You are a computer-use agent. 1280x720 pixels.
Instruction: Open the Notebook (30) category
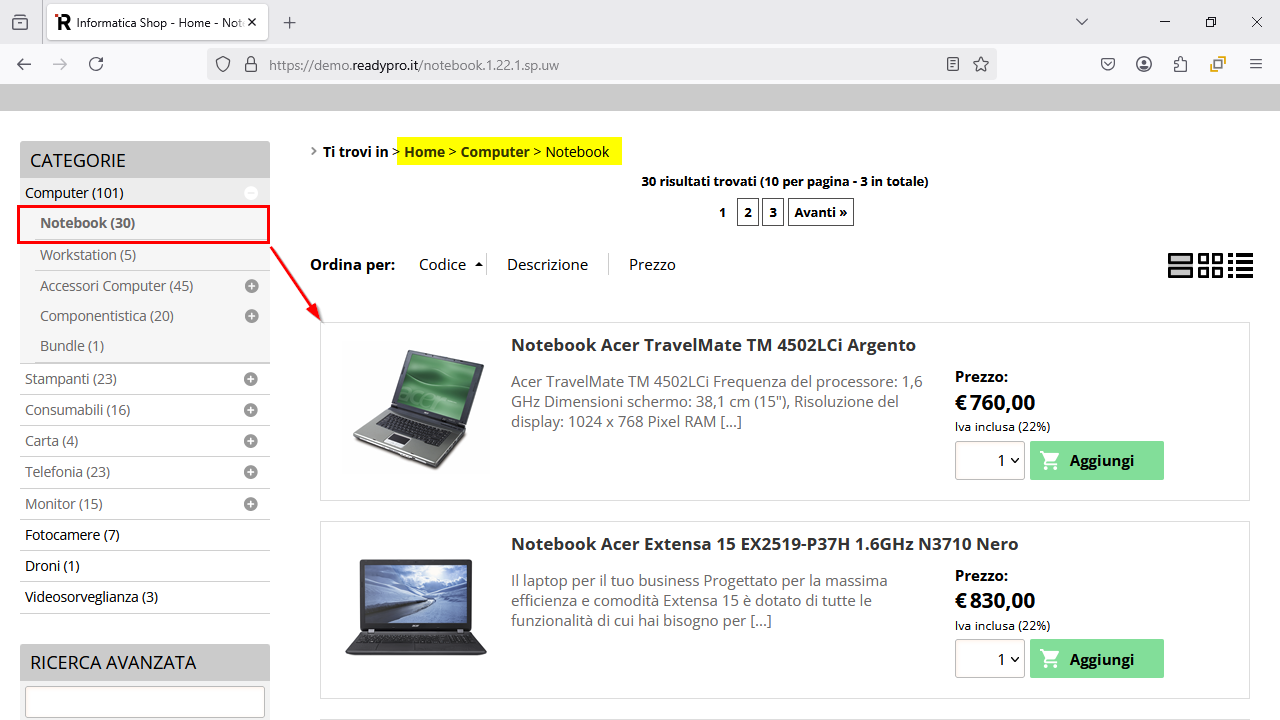[x=88, y=223]
